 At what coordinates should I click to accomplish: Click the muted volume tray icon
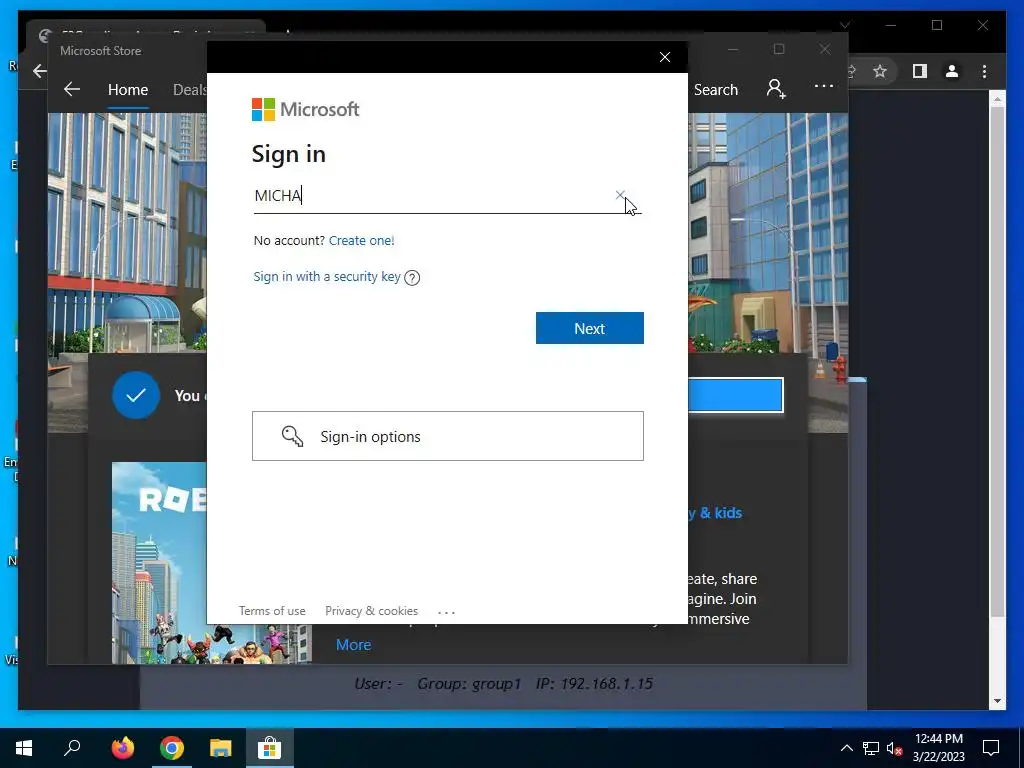pos(895,748)
